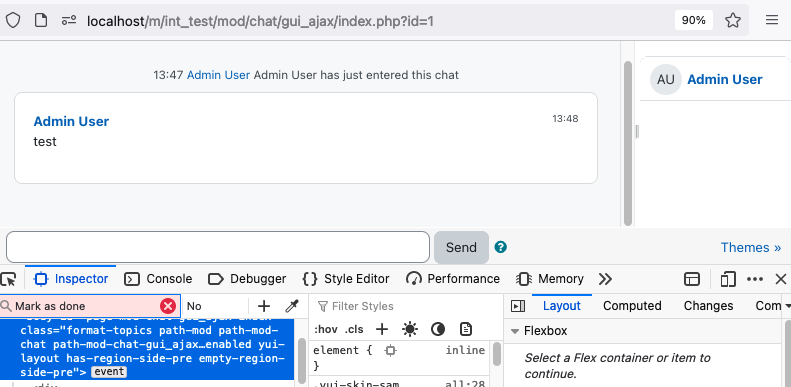
Task: Click the markup view scrollbar
Action: pyautogui.click(x=302, y=360)
